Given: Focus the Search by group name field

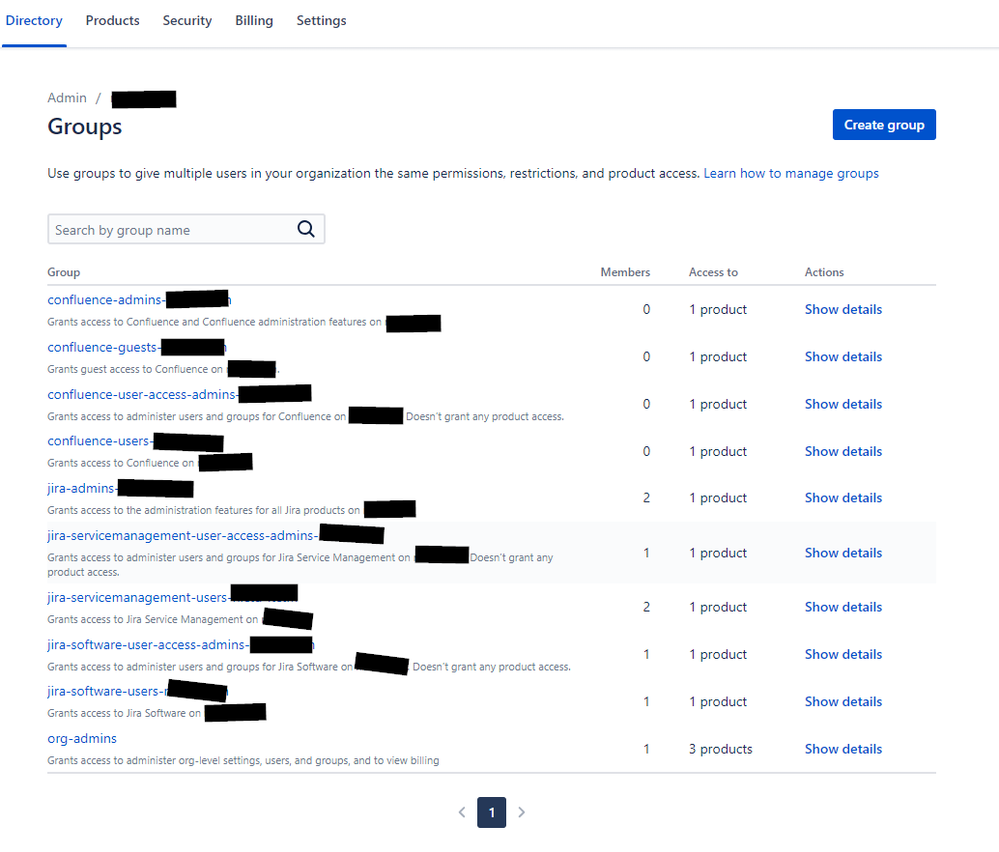Looking at the screenshot, I should 170,230.
